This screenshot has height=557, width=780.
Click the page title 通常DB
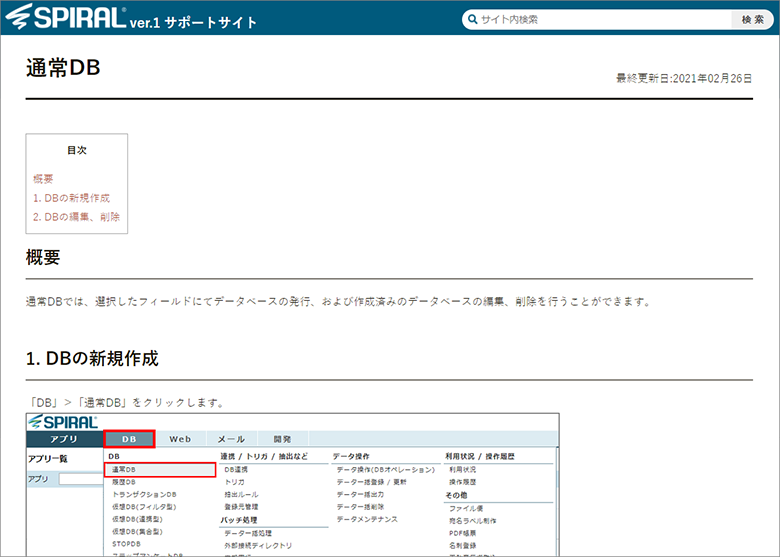click(x=63, y=68)
